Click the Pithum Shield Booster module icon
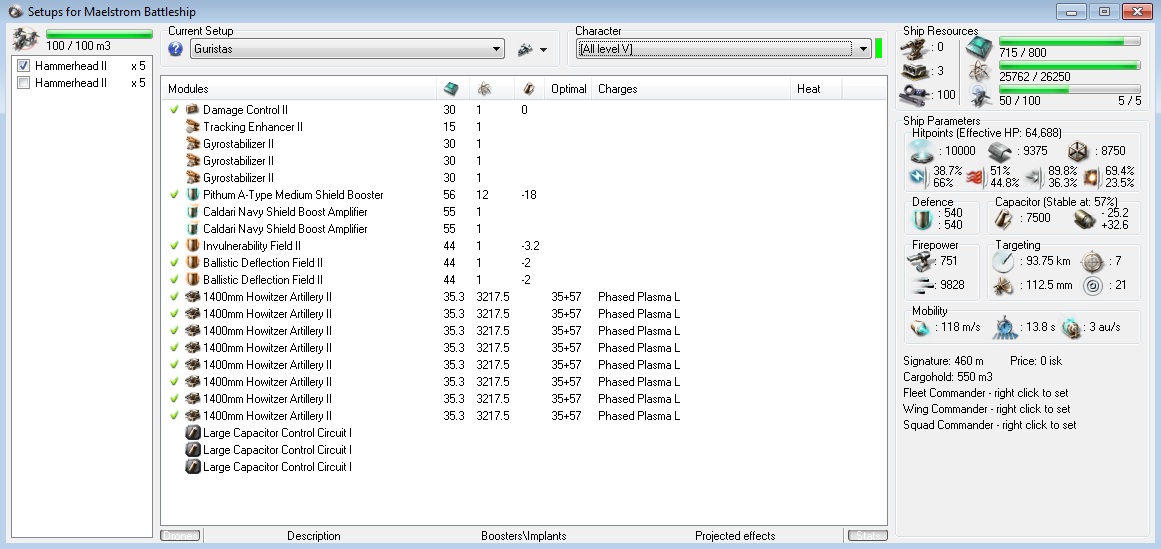Screen dimensions: 1161x549 (193, 195)
